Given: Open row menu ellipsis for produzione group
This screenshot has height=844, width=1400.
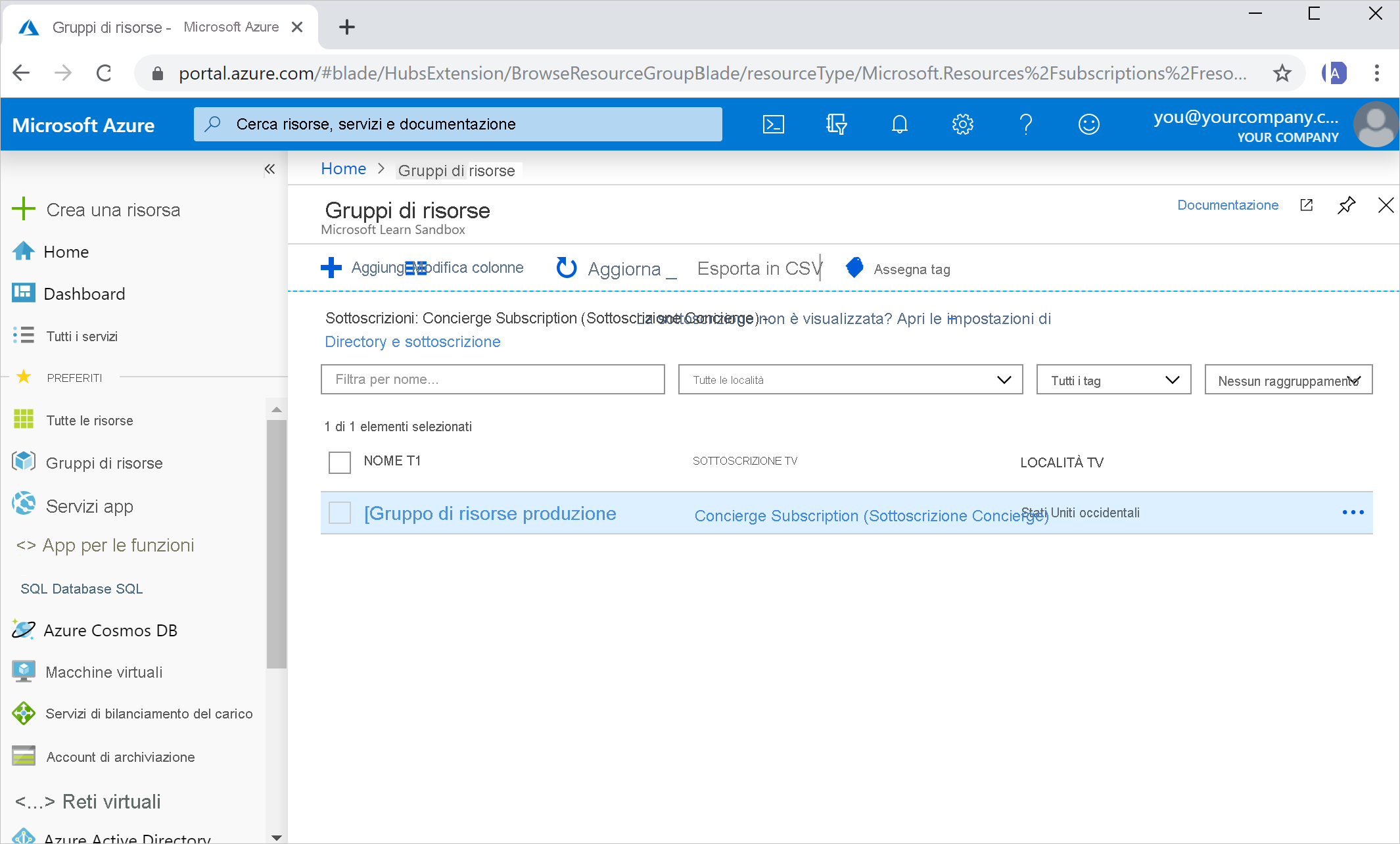Looking at the screenshot, I should [x=1353, y=512].
